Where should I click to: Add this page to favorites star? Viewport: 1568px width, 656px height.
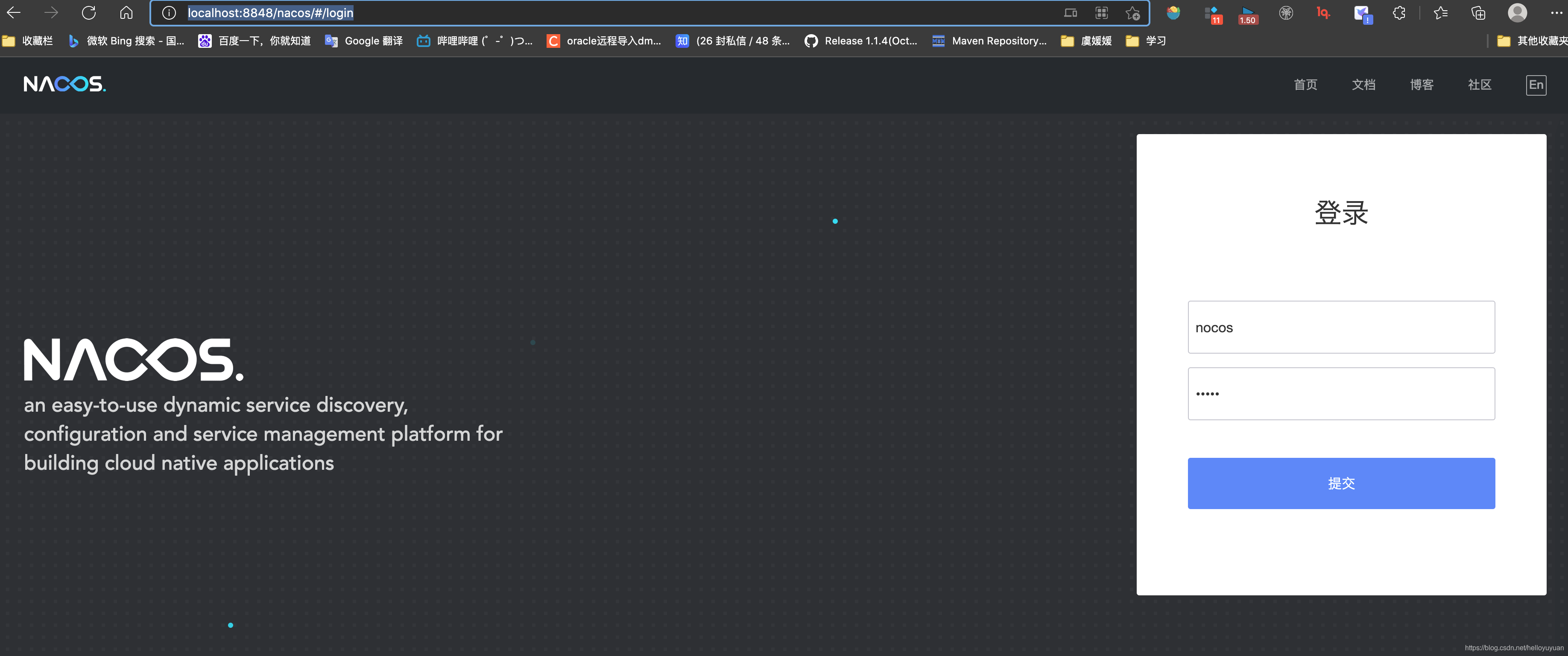click(x=1132, y=13)
